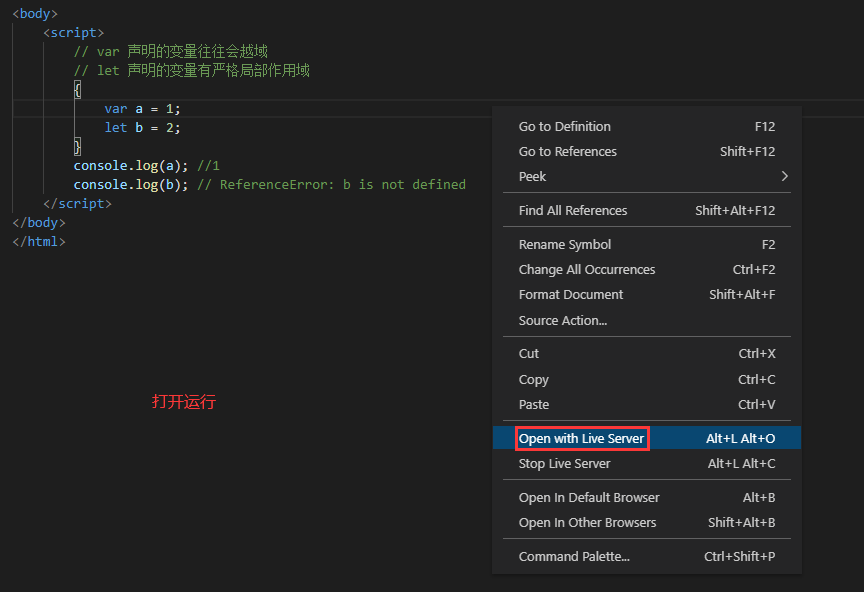Image resolution: width=864 pixels, height=592 pixels.
Task: Open the Peek menu entry
Action: (646, 176)
